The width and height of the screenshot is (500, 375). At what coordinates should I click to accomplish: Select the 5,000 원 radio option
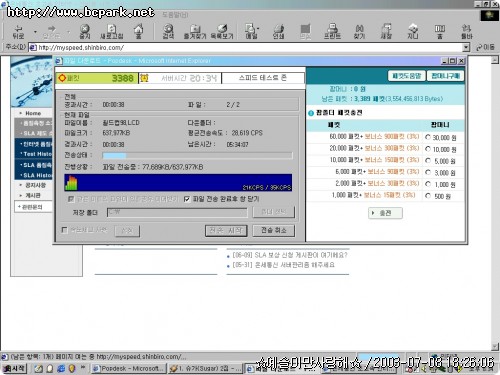(x=428, y=161)
